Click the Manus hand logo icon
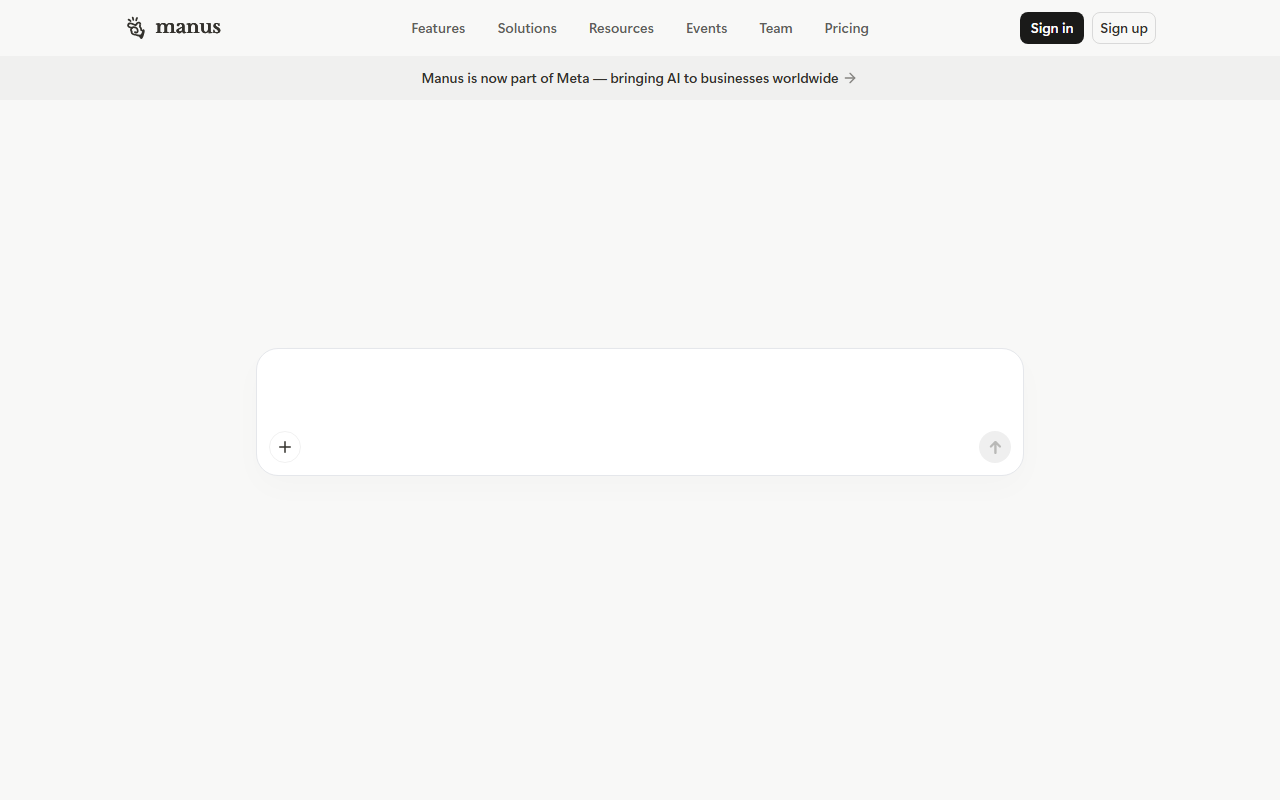Screen dimensions: 1280x800 [x=136, y=28]
